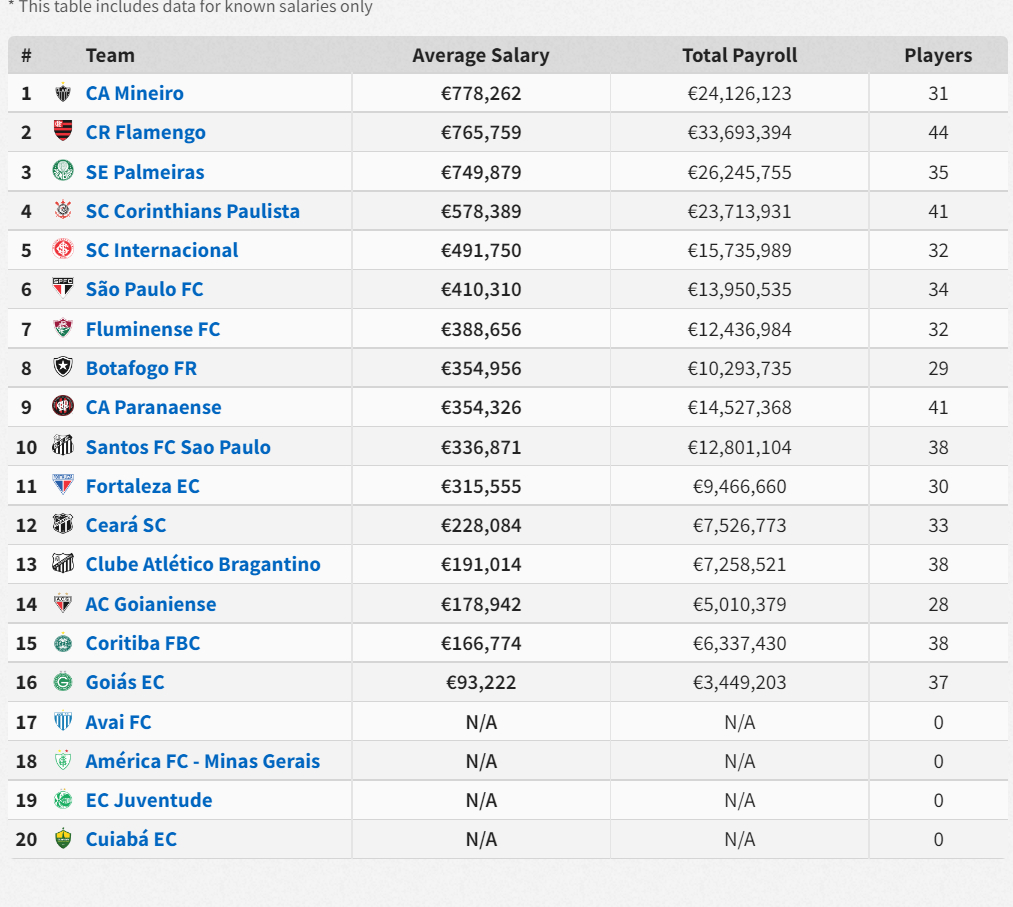Screen dimensions: 1013x907
Task: Open the Santos FC Sao Paulo team link
Action: click(178, 447)
